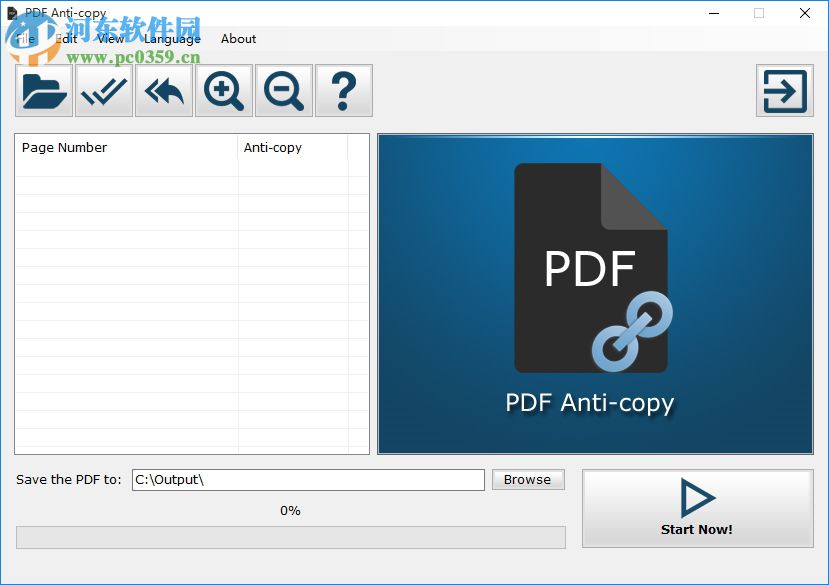Open the View menu
Screen dimensions: 829x585
110,38
